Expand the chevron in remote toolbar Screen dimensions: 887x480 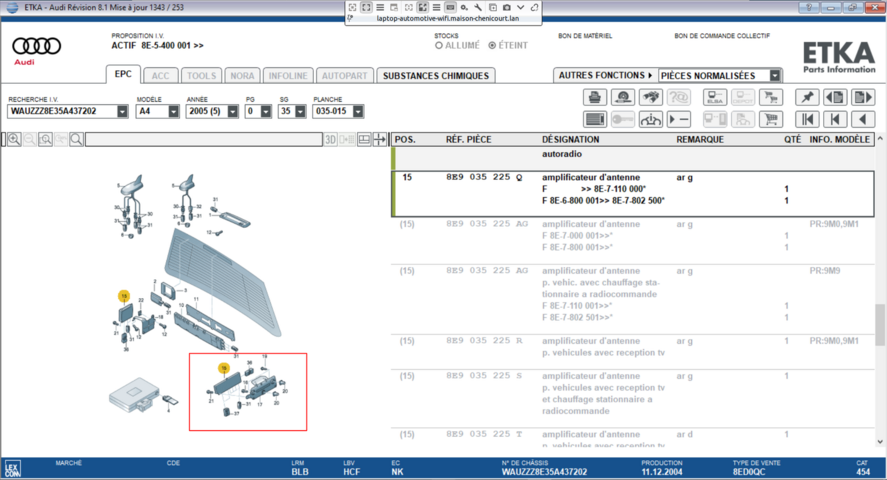(520, 7)
